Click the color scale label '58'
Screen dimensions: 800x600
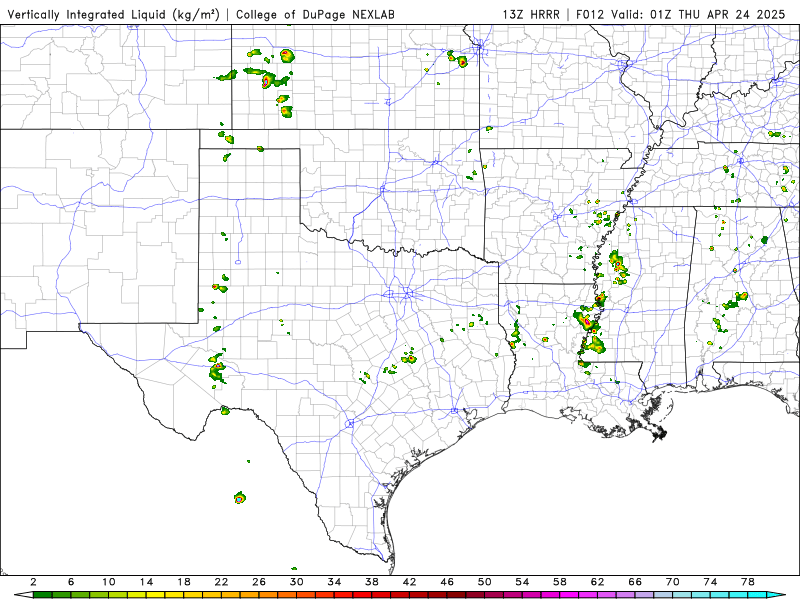560,582
